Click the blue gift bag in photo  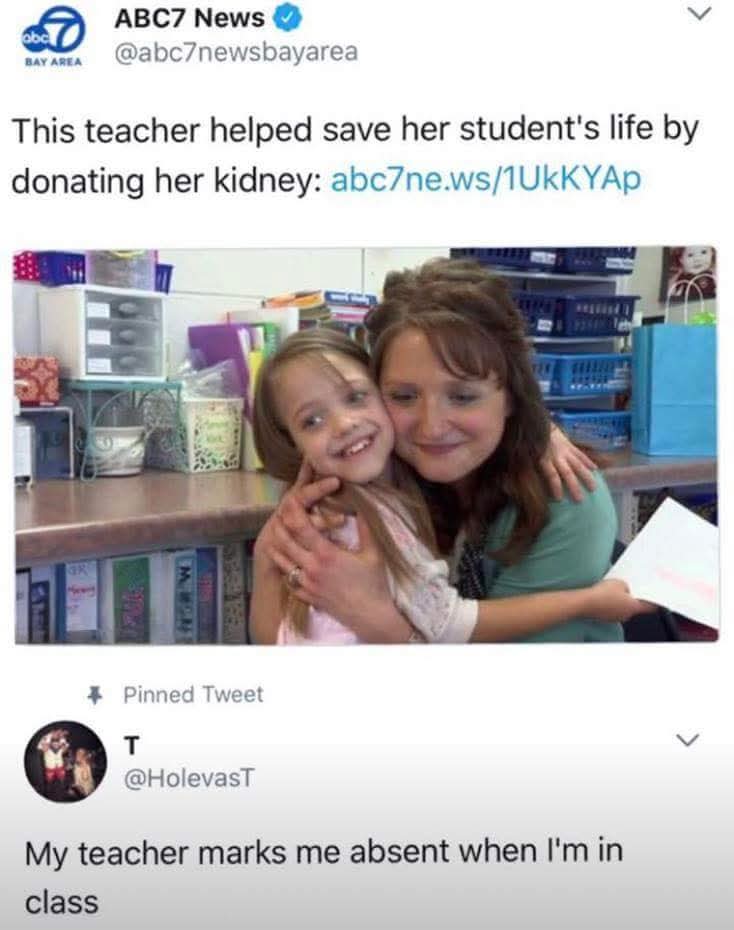point(674,389)
